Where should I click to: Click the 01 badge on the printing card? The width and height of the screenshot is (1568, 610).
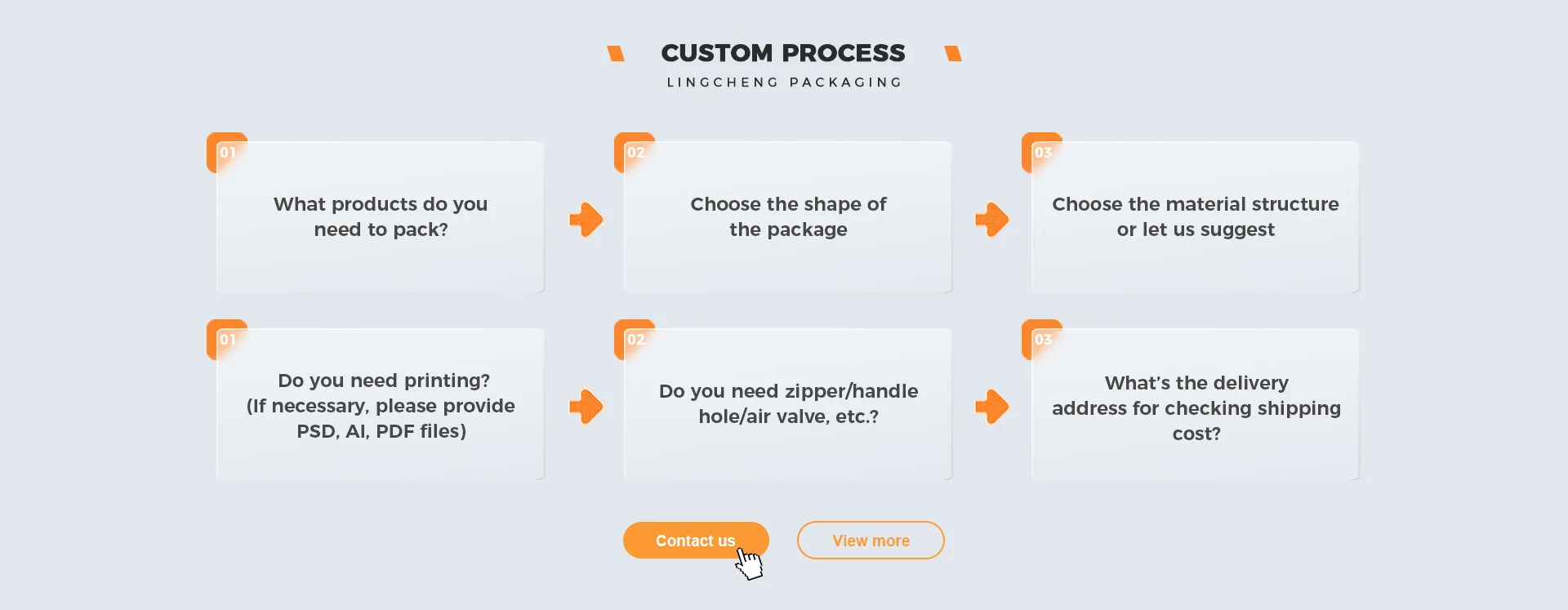click(x=227, y=340)
